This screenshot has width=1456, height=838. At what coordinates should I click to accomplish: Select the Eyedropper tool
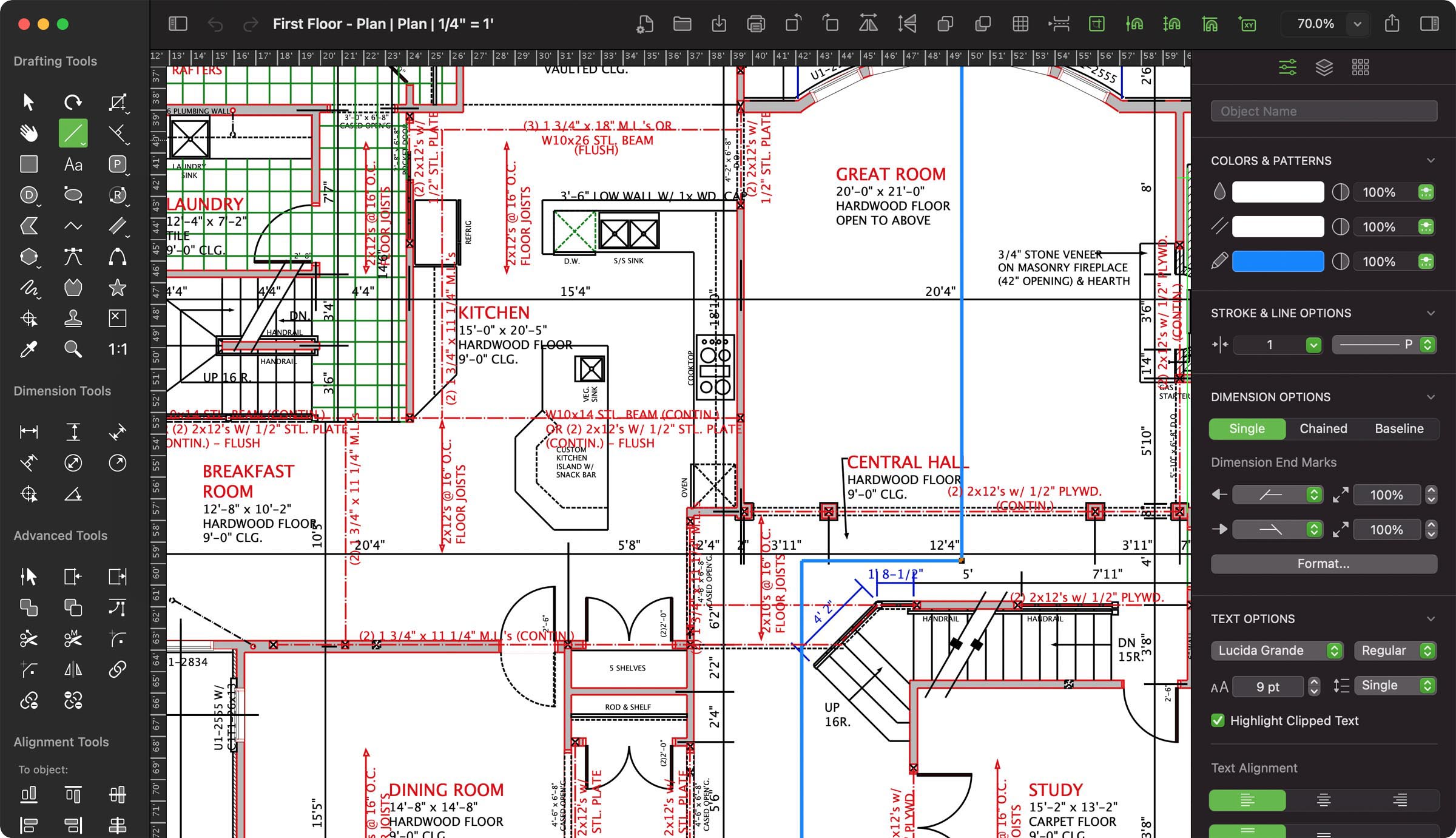pos(29,349)
